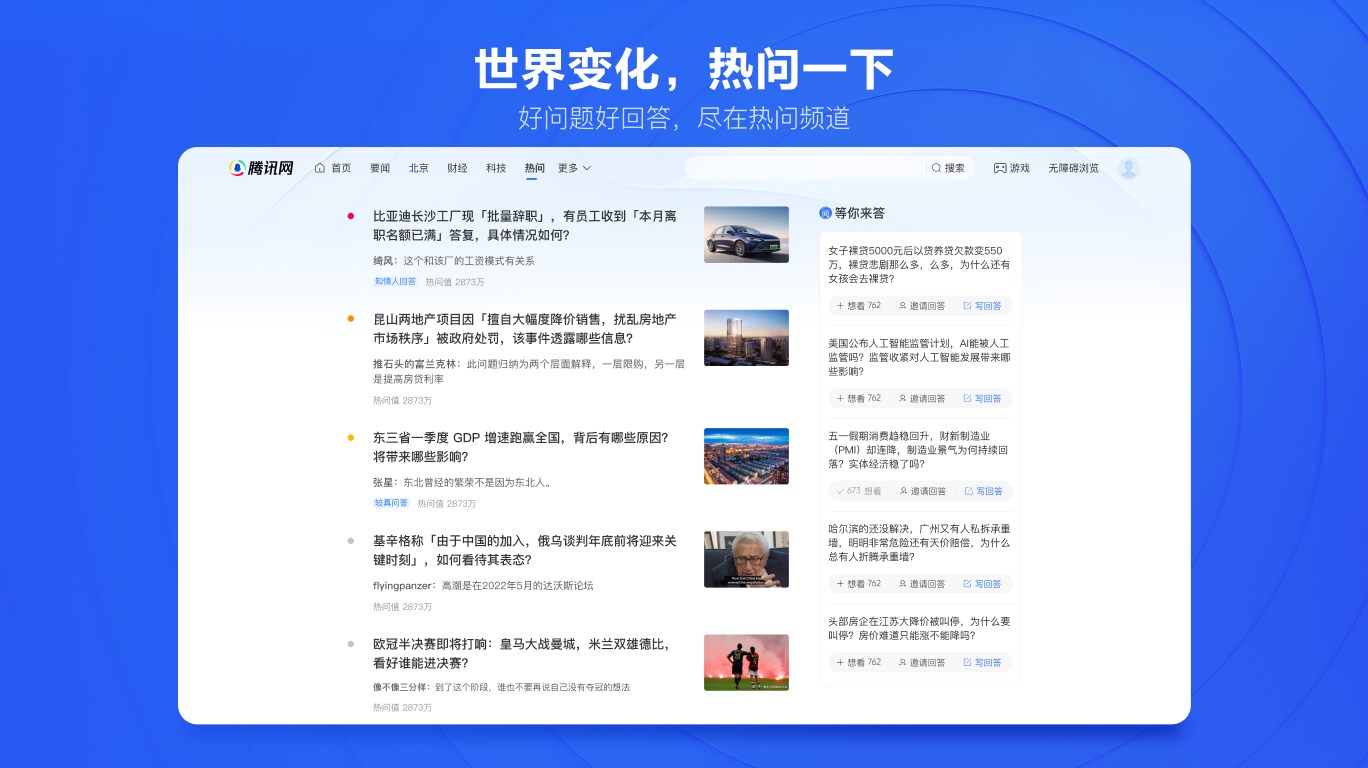Click 想看 on the 人工智能监管 question
1368x768 pixels.
click(x=859, y=398)
